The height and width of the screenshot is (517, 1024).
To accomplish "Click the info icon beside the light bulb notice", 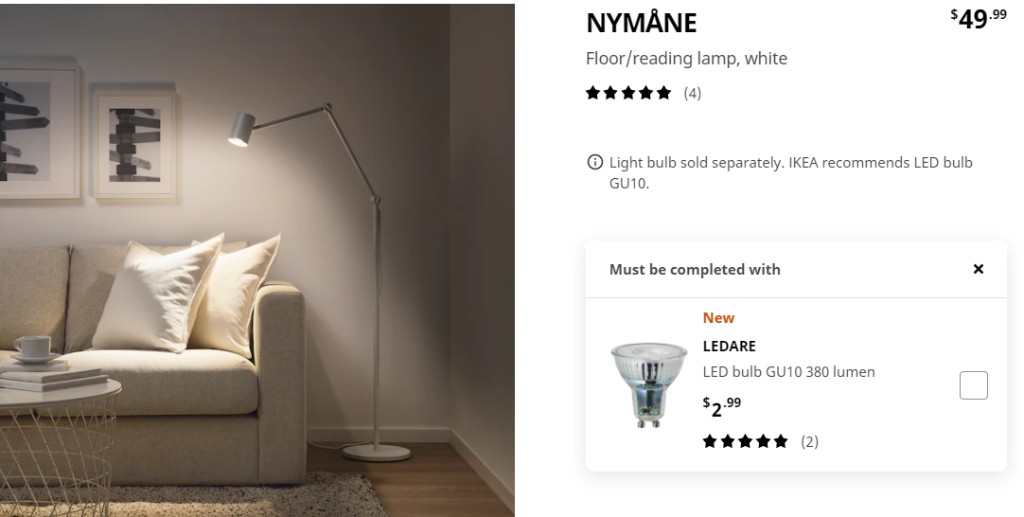I will [595, 162].
